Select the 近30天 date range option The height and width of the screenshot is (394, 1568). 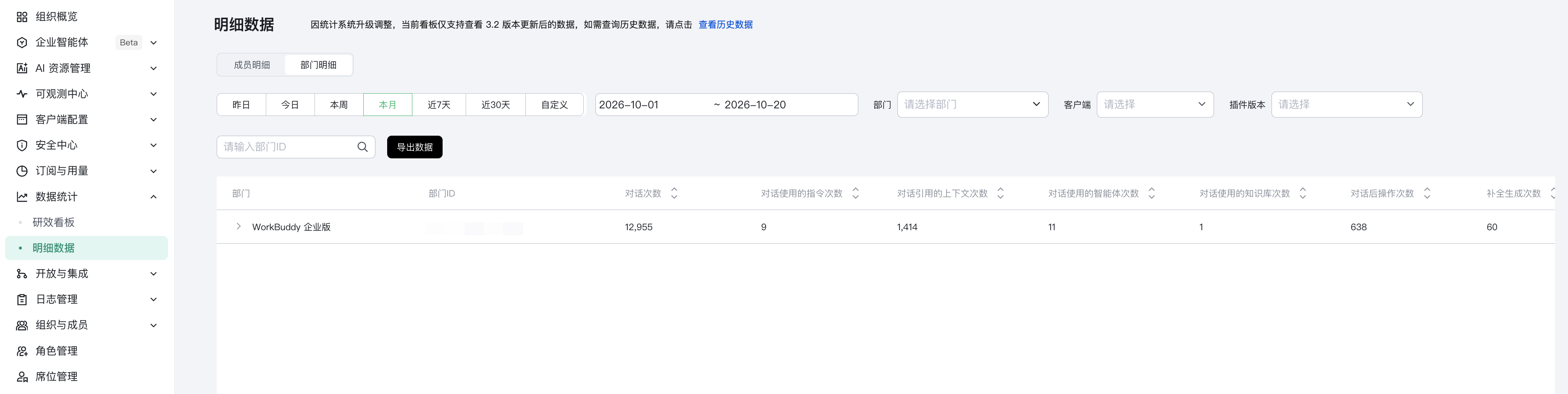(x=496, y=105)
